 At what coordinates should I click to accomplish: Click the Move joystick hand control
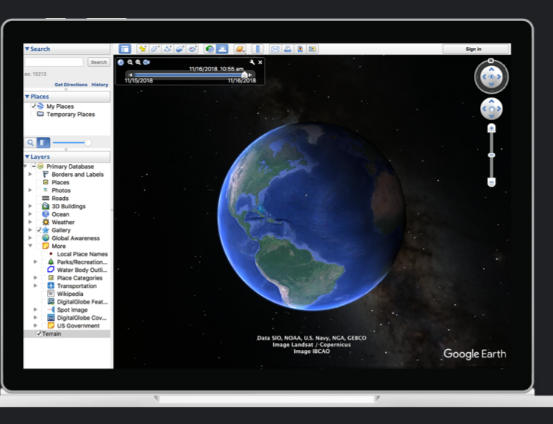(491, 109)
